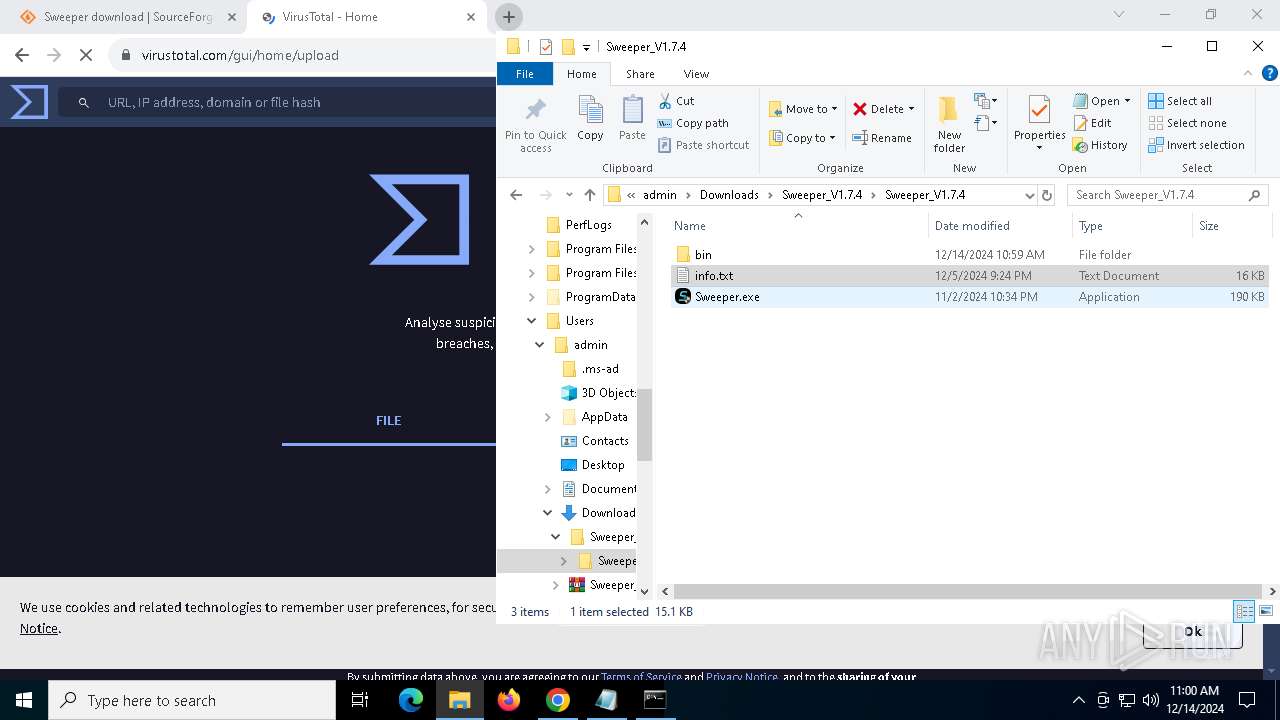The height and width of the screenshot is (720, 1280).
Task: Click the Rename command
Action: [882, 138]
